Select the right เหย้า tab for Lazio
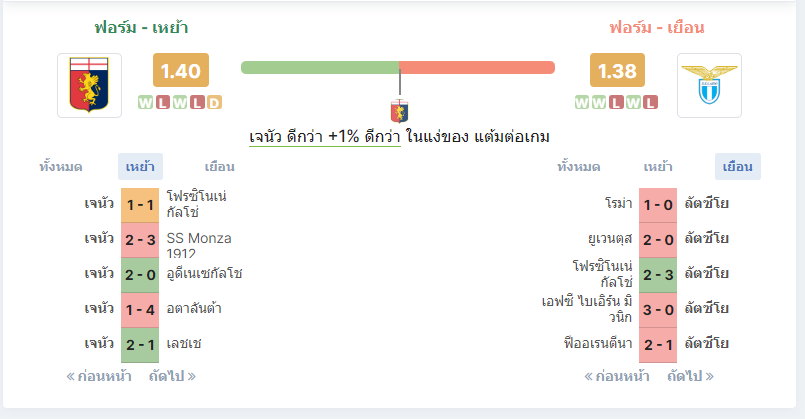 click(x=658, y=167)
